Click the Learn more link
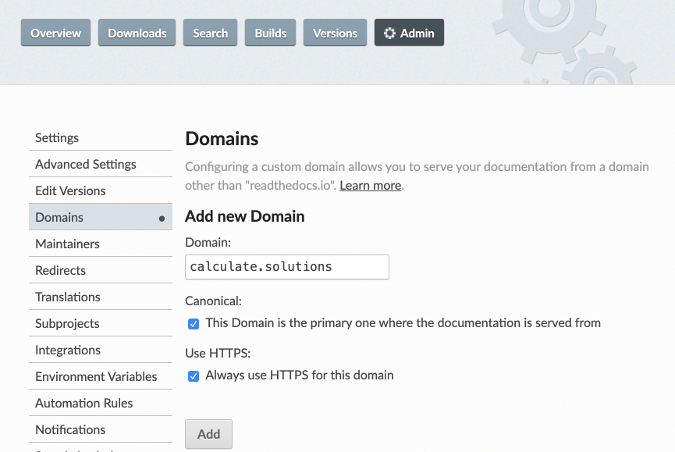This screenshot has width=675, height=452. tap(370, 186)
